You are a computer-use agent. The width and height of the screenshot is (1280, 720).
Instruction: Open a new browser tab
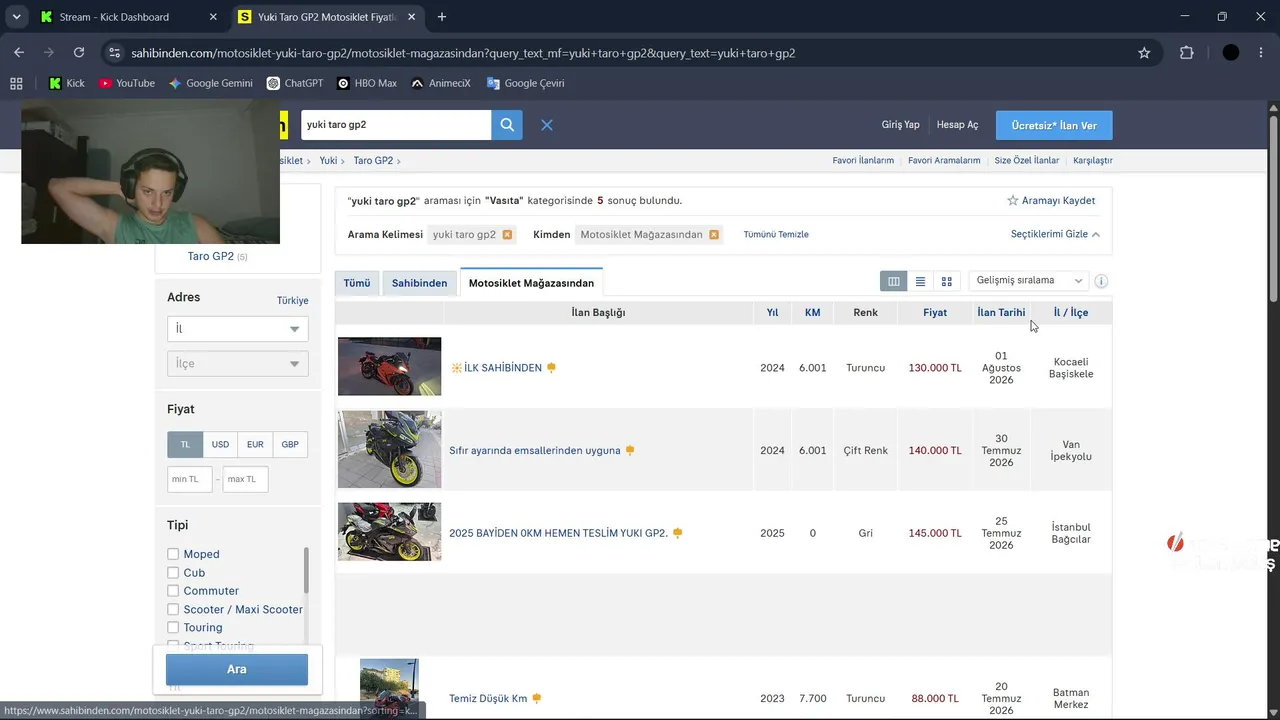(x=442, y=17)
